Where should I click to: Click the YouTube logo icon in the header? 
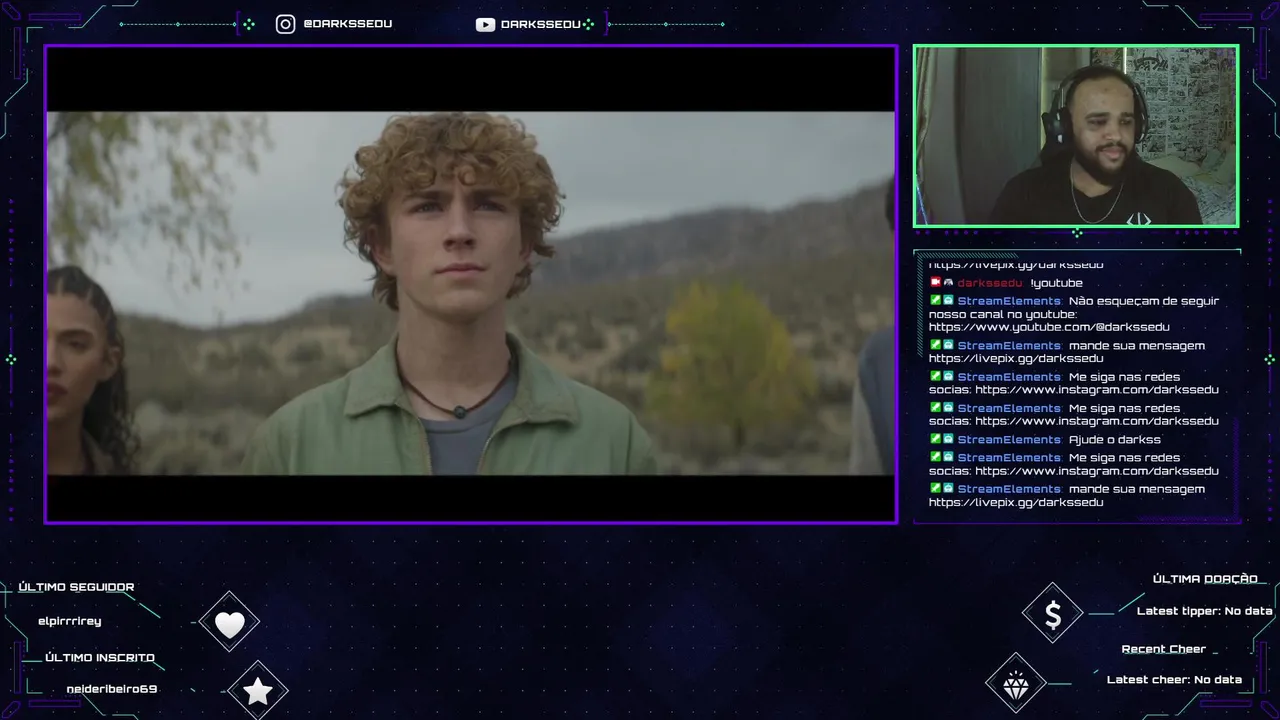coord(485,25)
